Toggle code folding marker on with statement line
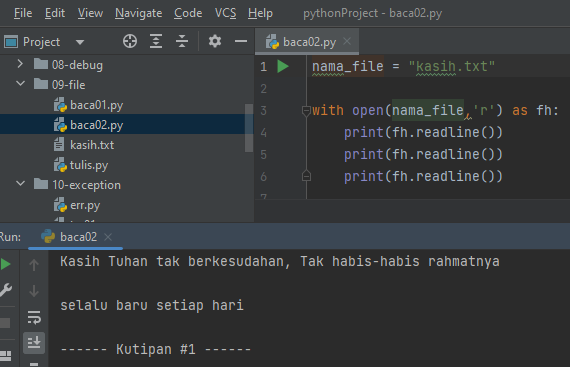Viewport: 570px width, 367px height. 306,110
